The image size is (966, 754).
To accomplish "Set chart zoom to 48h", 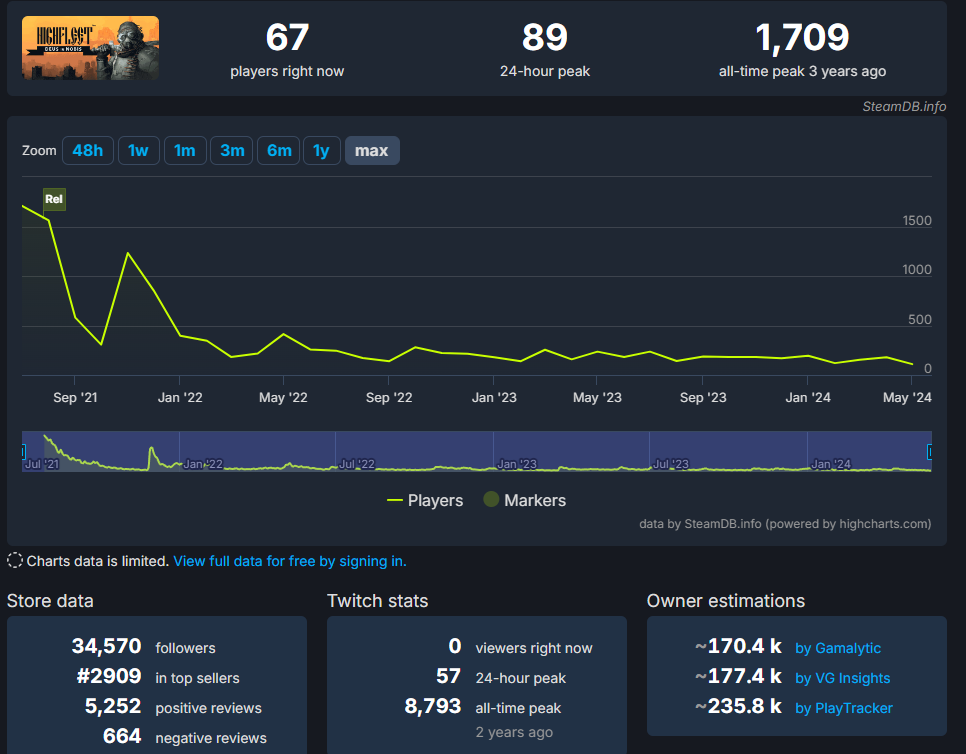I will (87, 151).
